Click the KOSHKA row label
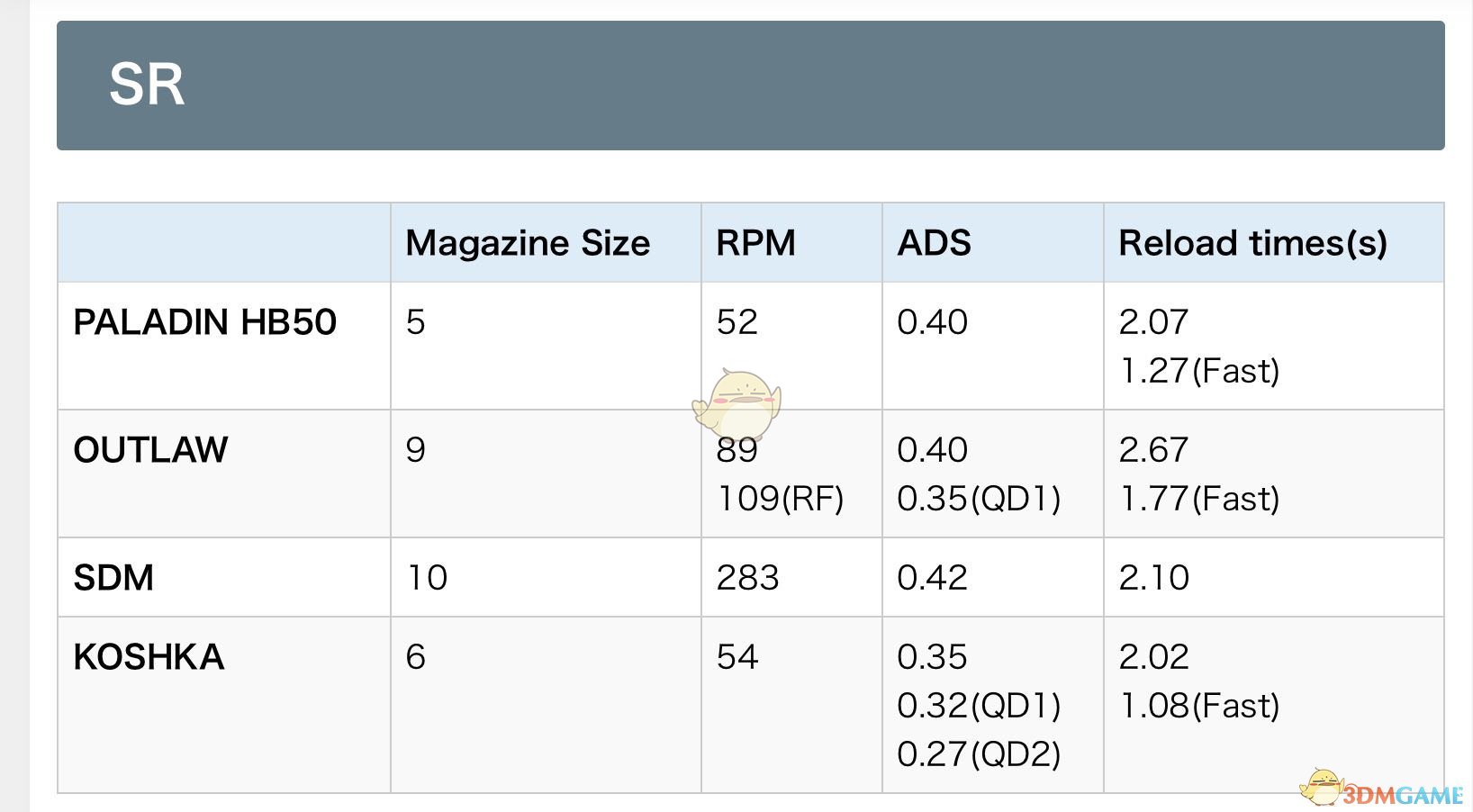The width and height of the screenshot is (1473, 812). [x=149, y=657]
